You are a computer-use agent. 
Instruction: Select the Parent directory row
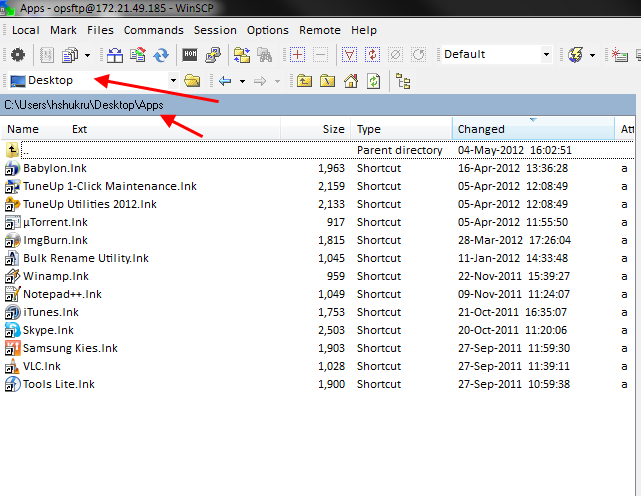(x=399, y=150)
